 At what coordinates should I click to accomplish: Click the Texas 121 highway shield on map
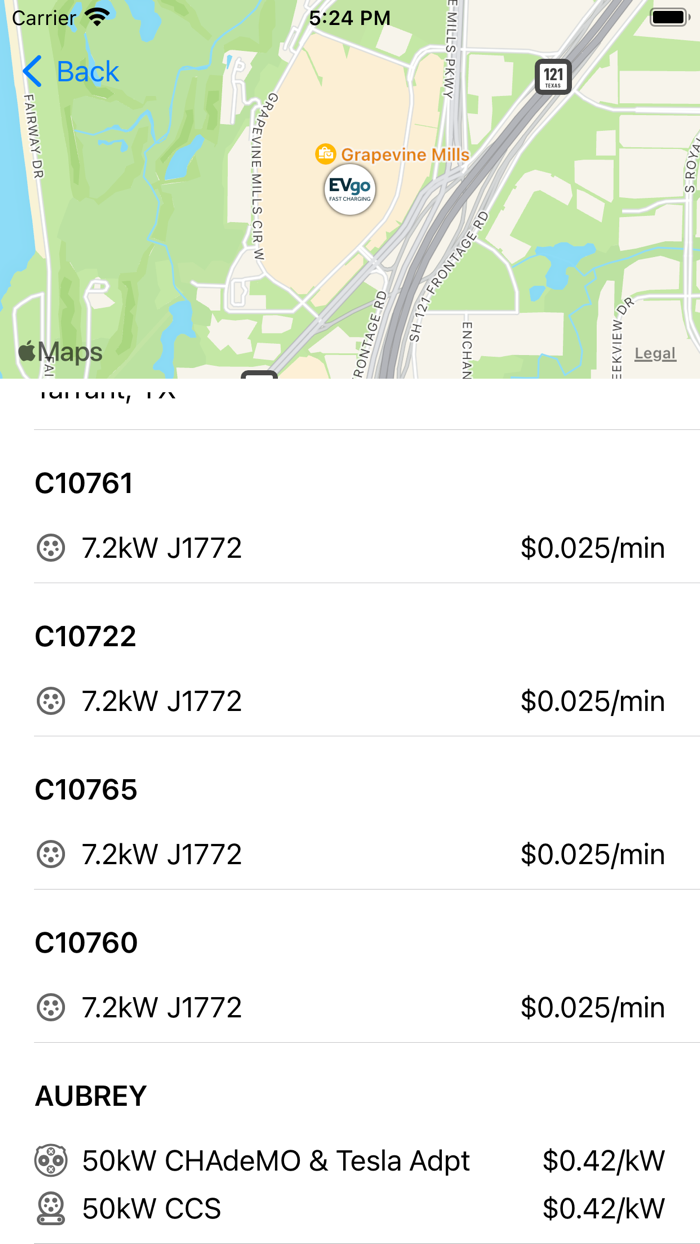[551, 77]
